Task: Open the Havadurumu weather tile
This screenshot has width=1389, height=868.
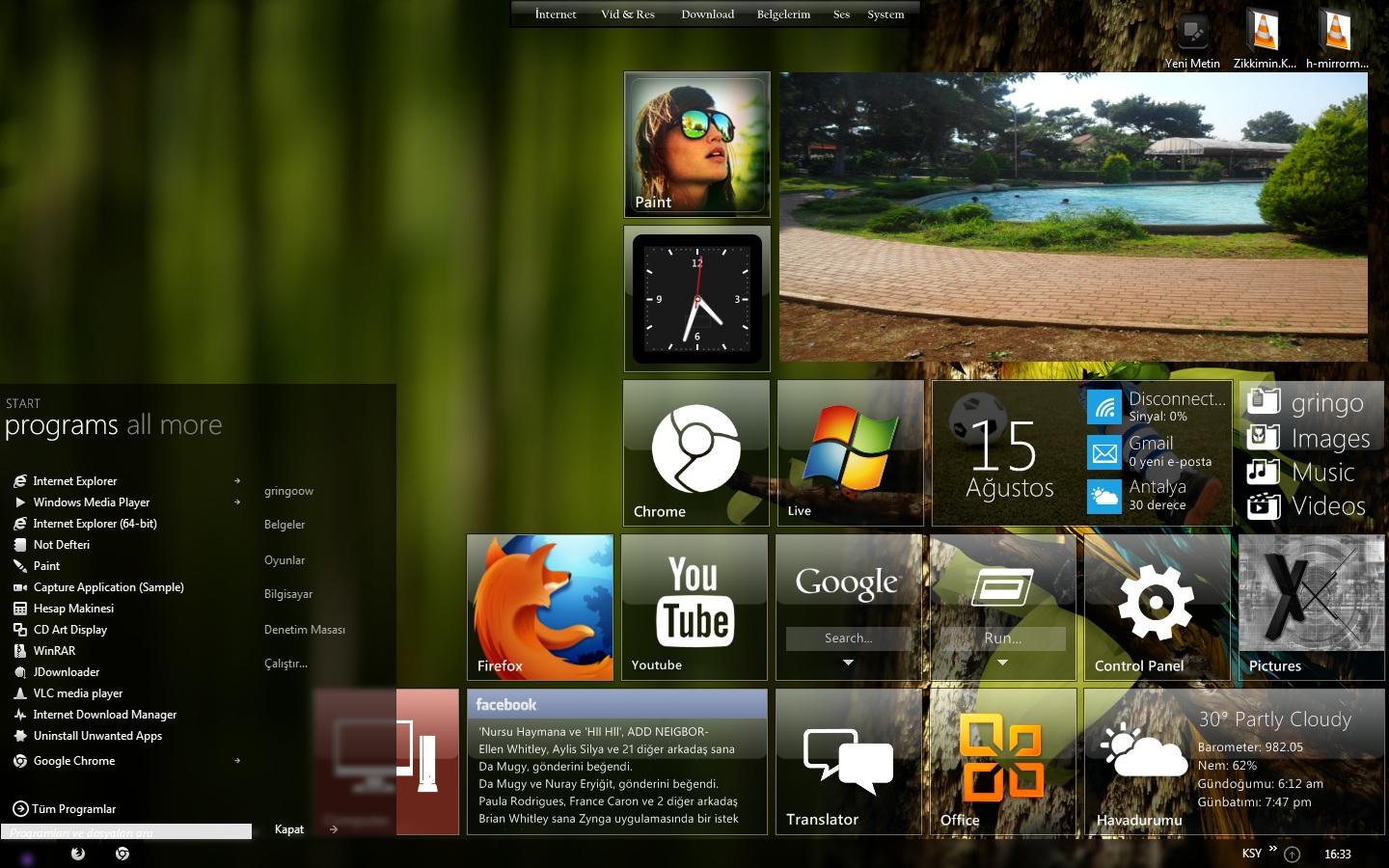Action: pyautogui.click(x=1235, y=762)
